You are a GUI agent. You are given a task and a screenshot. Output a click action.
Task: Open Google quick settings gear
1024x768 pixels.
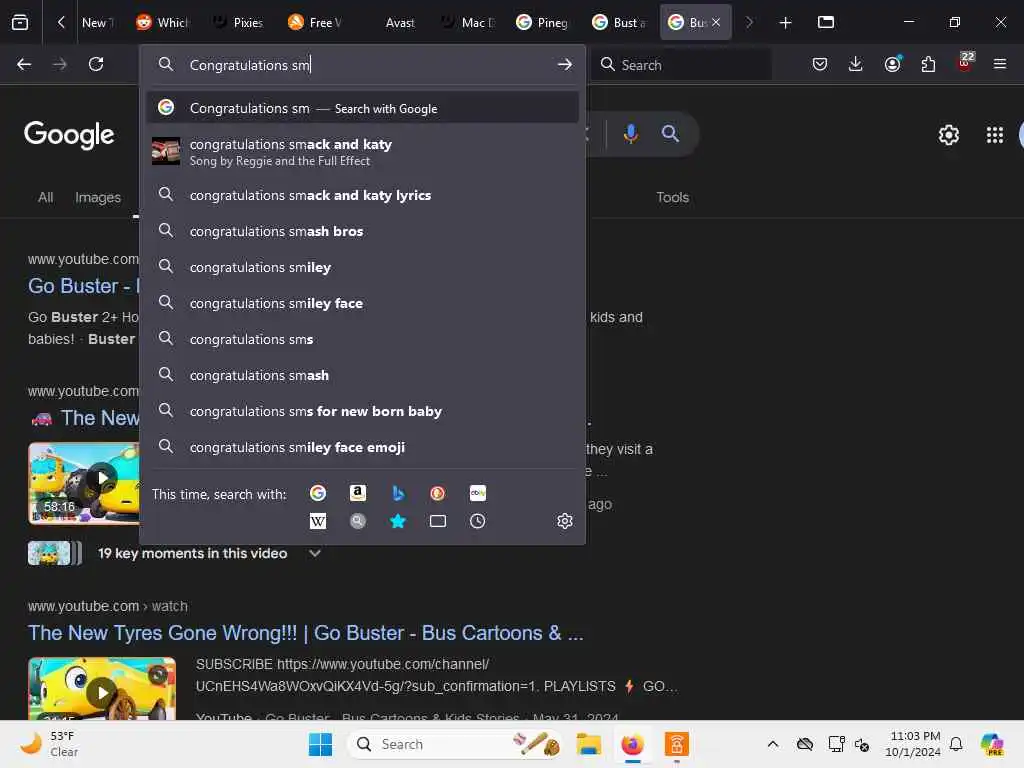pos(948,135)
